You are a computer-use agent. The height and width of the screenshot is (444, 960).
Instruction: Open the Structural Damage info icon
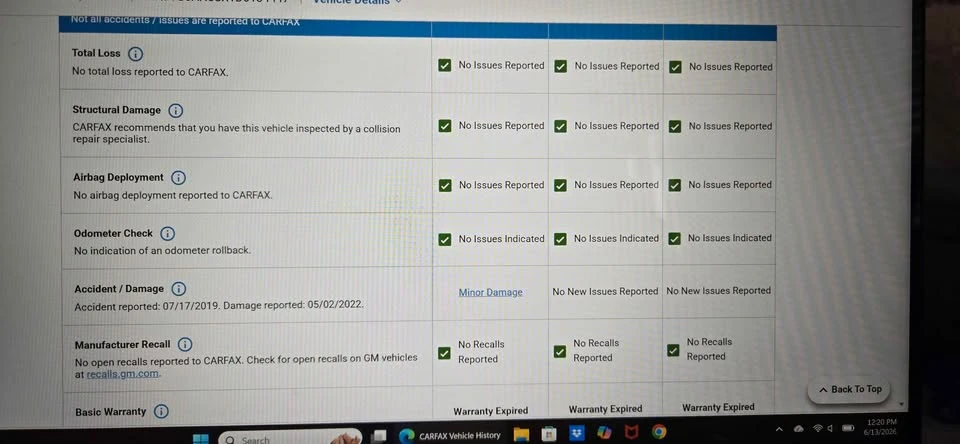176,110
